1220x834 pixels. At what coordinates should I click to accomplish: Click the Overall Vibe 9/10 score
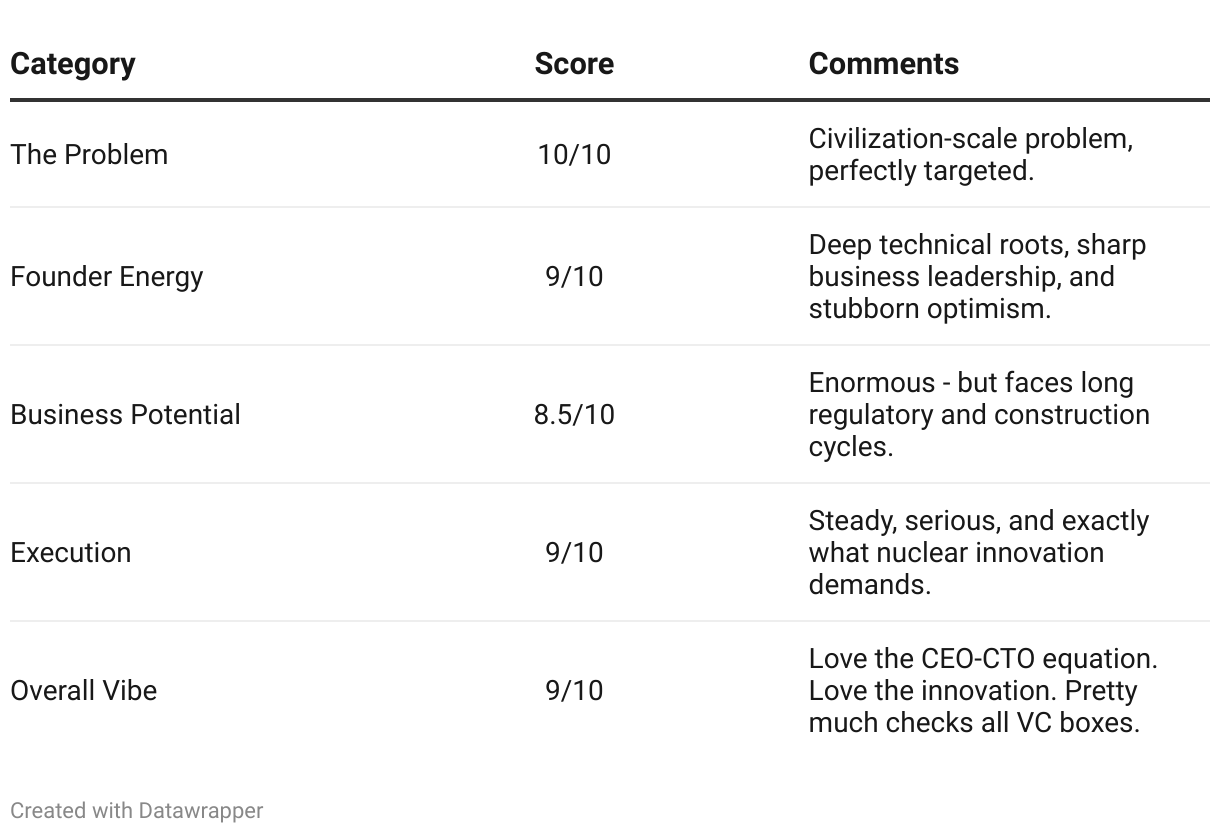(574, 691)
